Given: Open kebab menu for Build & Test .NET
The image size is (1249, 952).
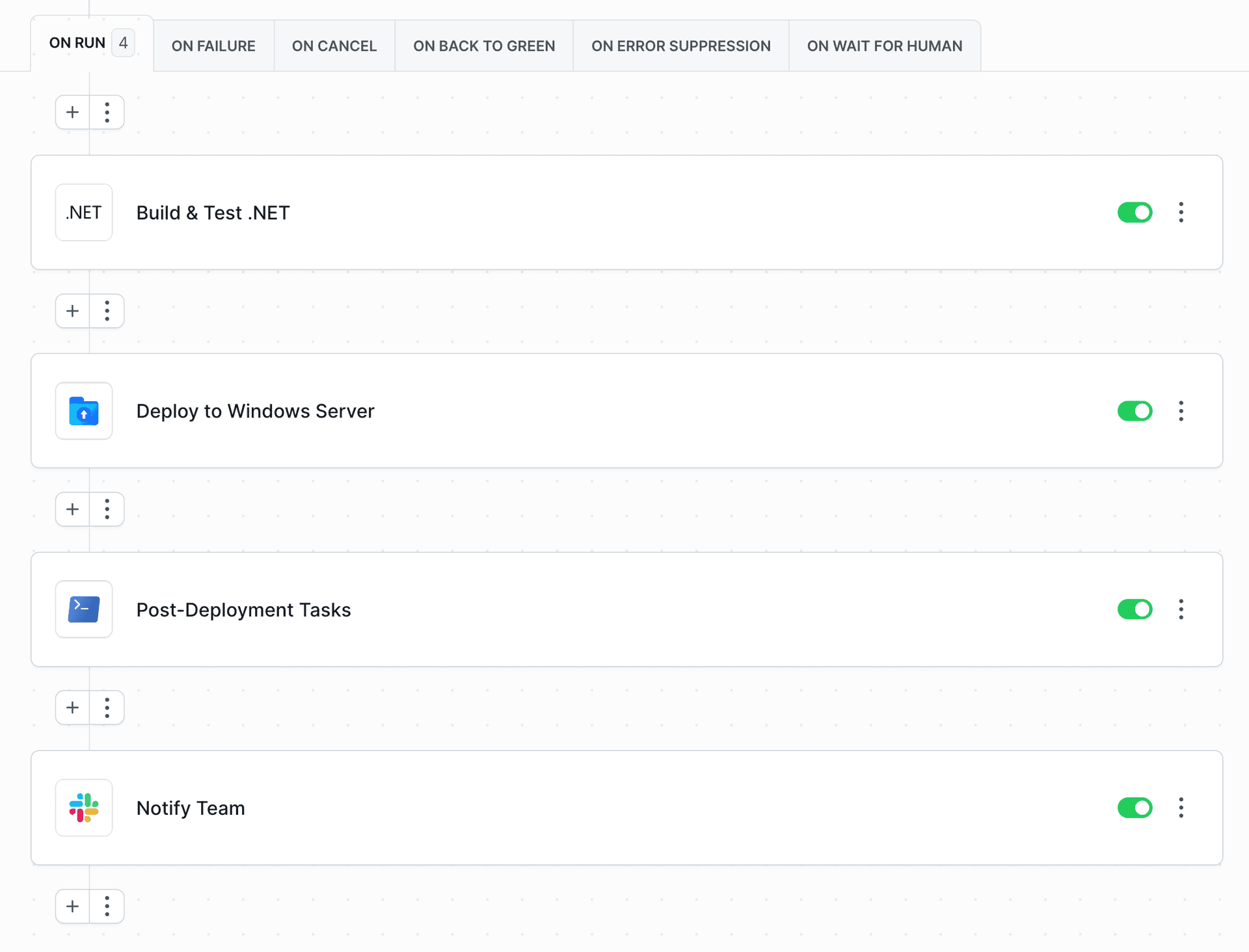Looking at the screenshot, I should click(1181, 213).
